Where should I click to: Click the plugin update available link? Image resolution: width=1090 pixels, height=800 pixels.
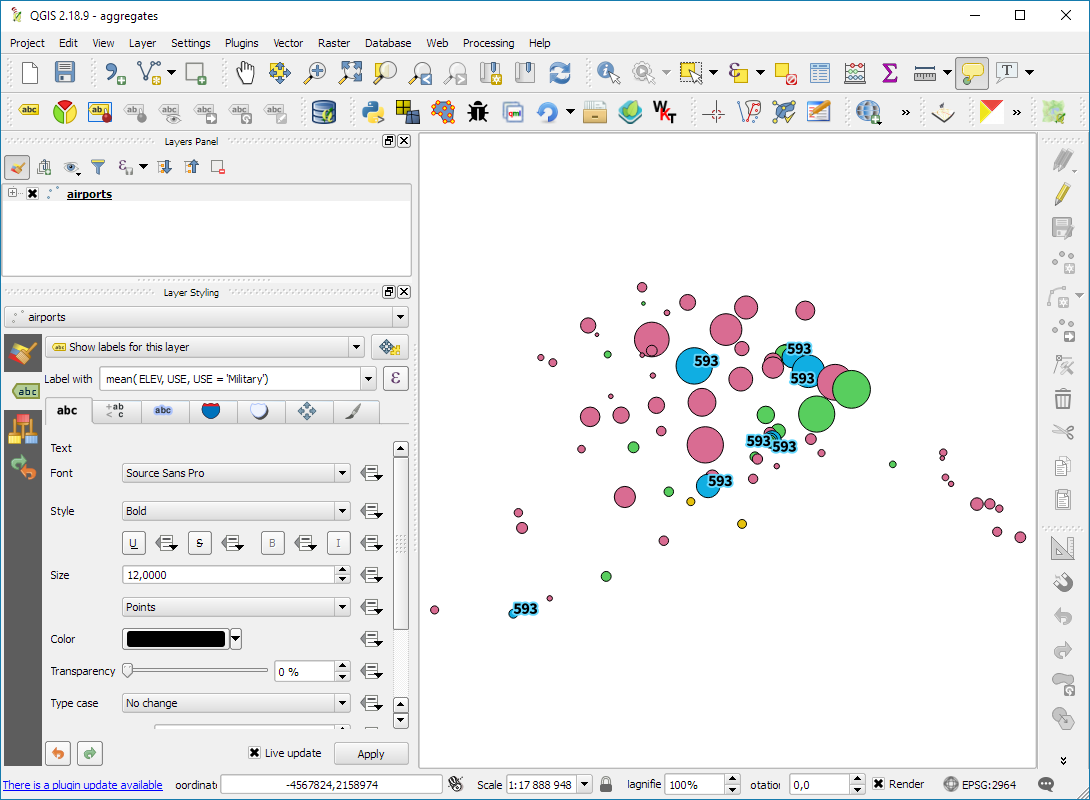pos(83,785)
